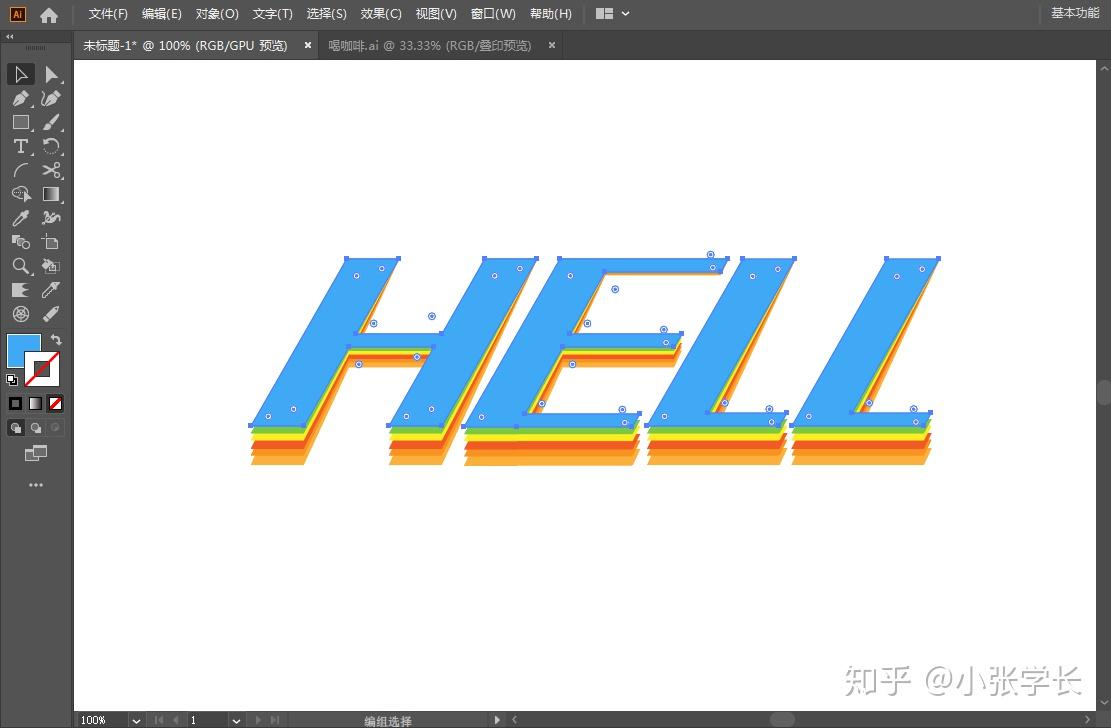Open the artboard navigation dropdown

[236, 720]
